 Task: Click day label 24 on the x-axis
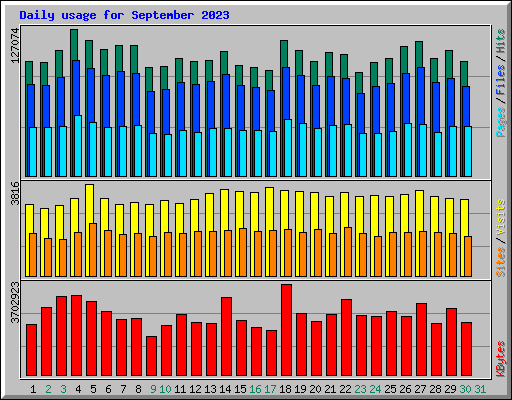click(375, 389)
